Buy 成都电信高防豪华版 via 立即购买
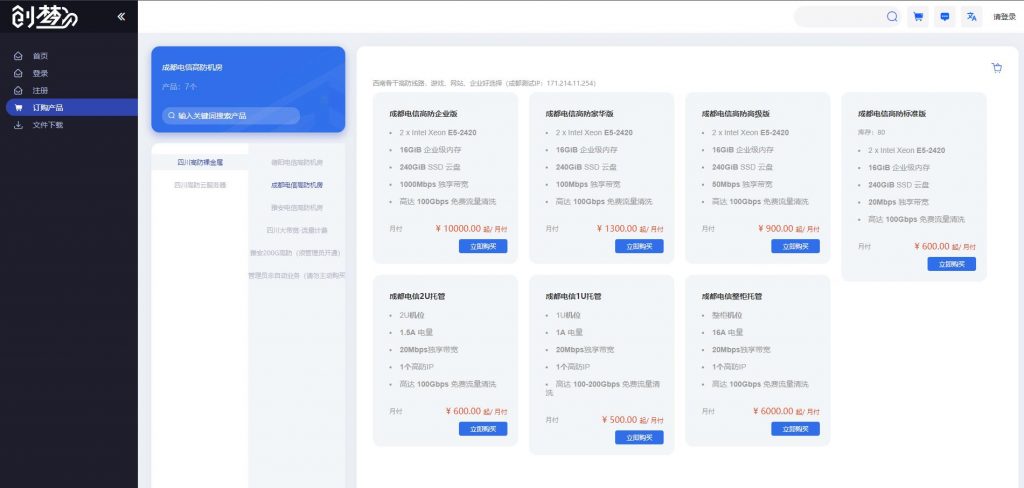Viewport: 1024px width, 488px height. [639, 246]
